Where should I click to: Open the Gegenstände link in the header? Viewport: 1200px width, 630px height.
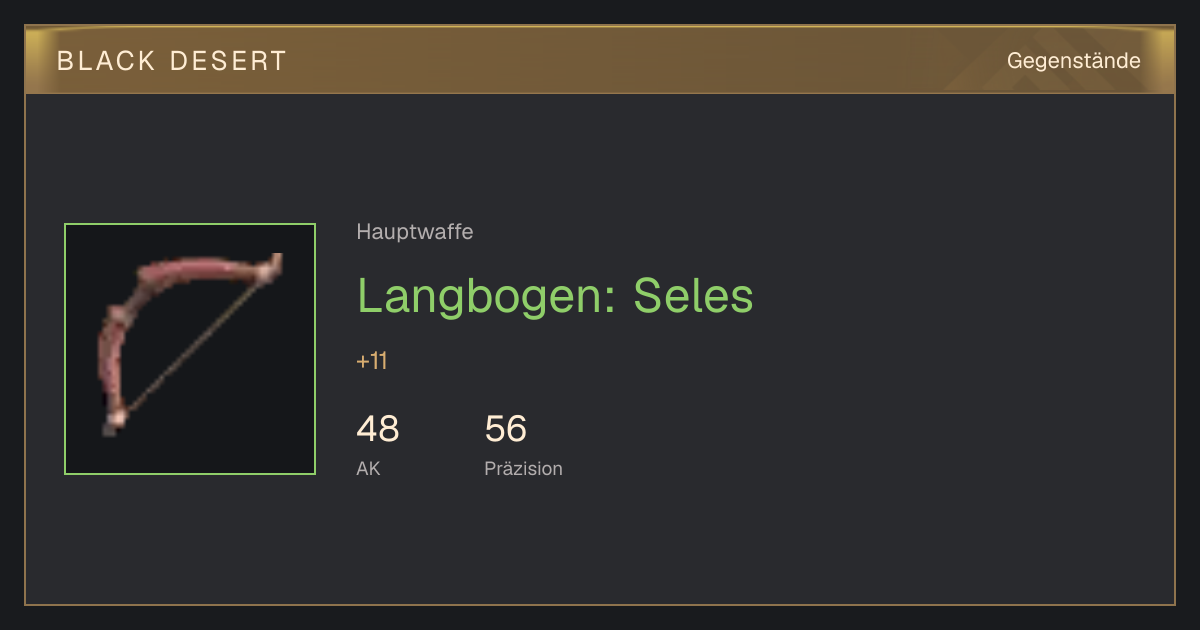(1073, 61)
